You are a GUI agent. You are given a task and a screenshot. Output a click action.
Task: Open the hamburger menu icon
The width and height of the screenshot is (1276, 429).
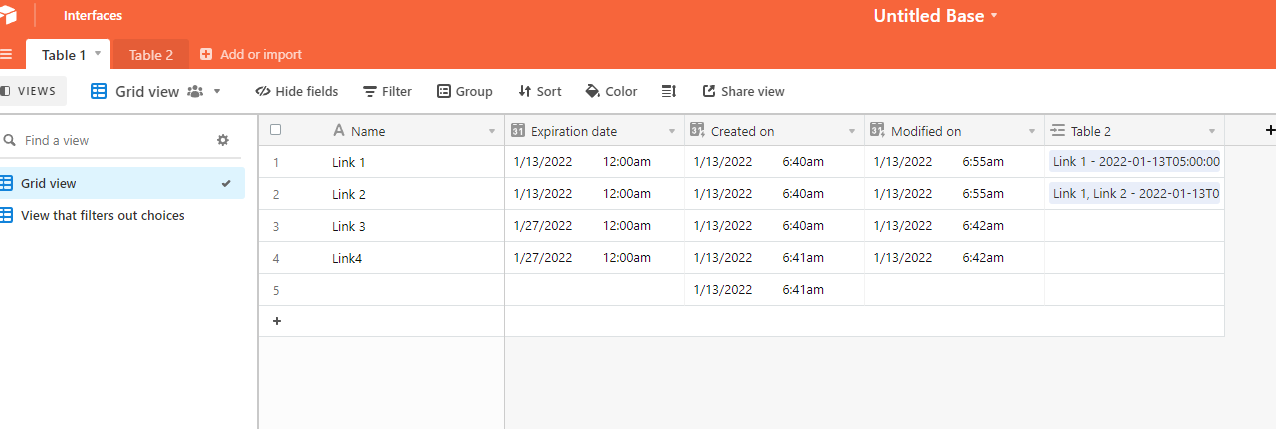click(6, 54)
